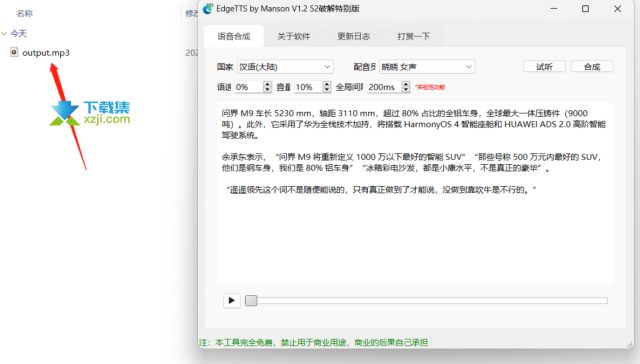Decrease 语速 with the down arrow
The width and height of the screenshot is (640, 364).
tap(267, 90)
